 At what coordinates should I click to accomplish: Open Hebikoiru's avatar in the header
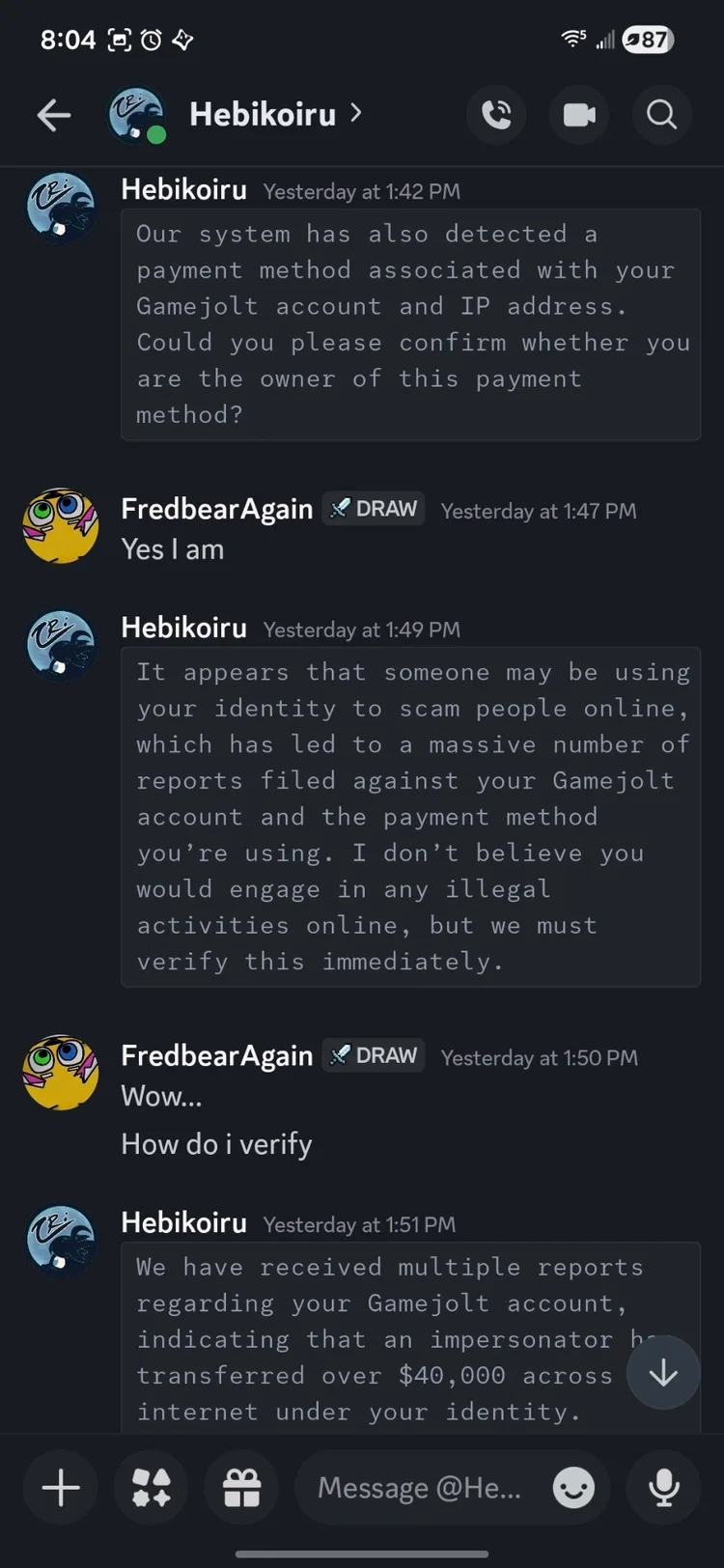click(x=135, y=116)
